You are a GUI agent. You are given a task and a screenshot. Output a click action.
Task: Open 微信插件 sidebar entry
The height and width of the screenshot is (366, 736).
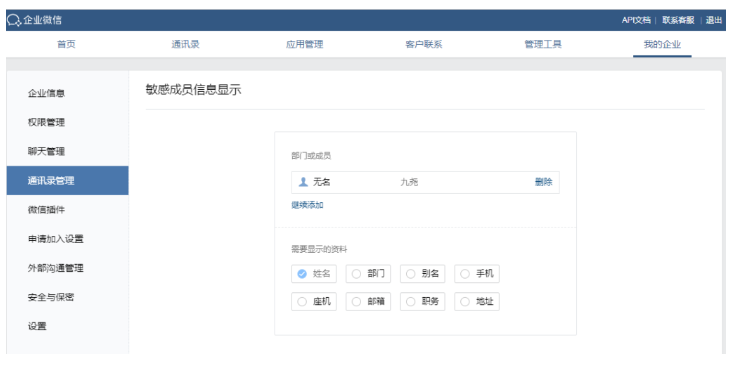(x=68, y=210)
